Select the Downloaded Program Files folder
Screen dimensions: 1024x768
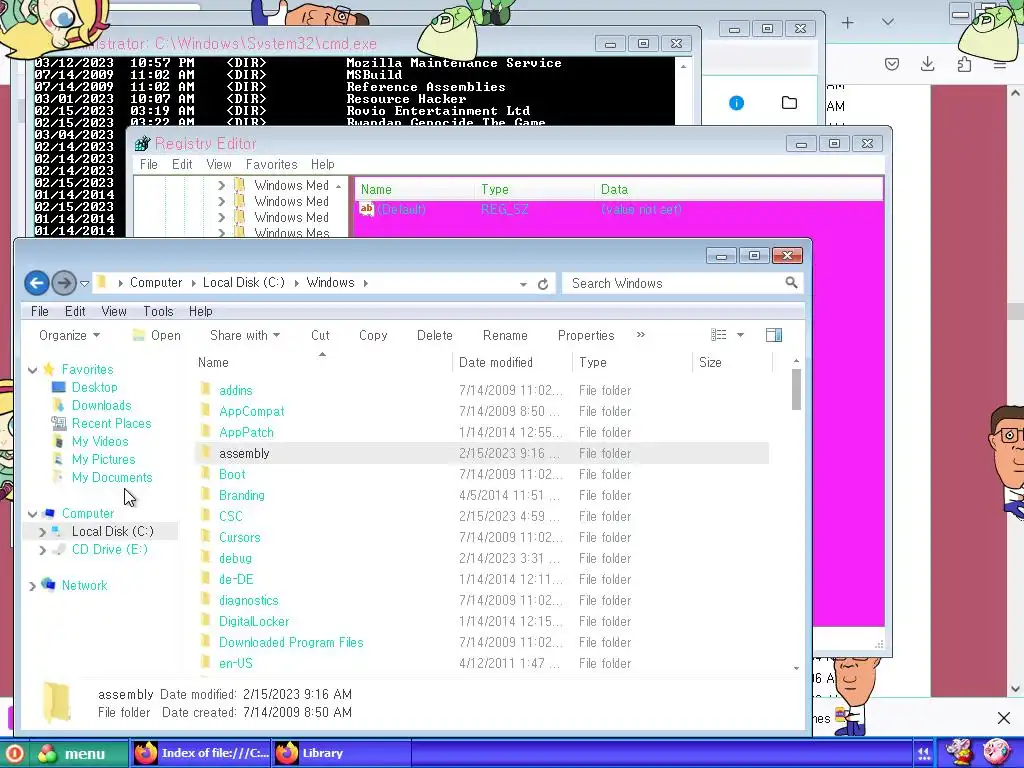pos(291,643)
